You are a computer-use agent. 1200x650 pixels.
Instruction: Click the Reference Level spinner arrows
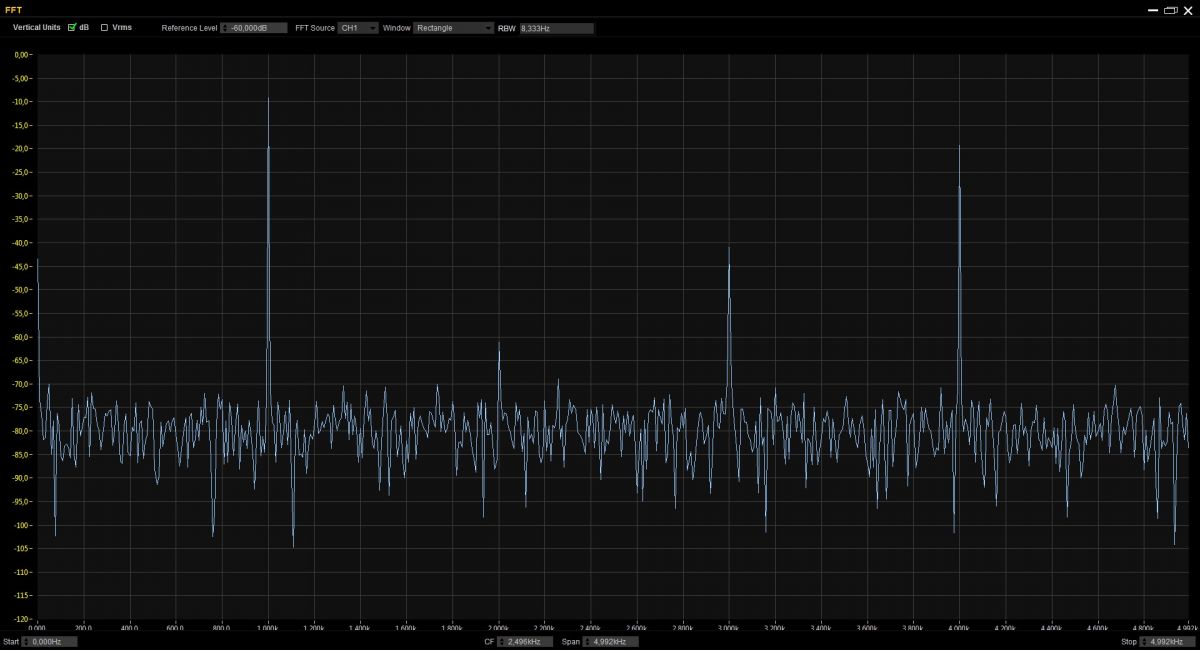[225, 28]
